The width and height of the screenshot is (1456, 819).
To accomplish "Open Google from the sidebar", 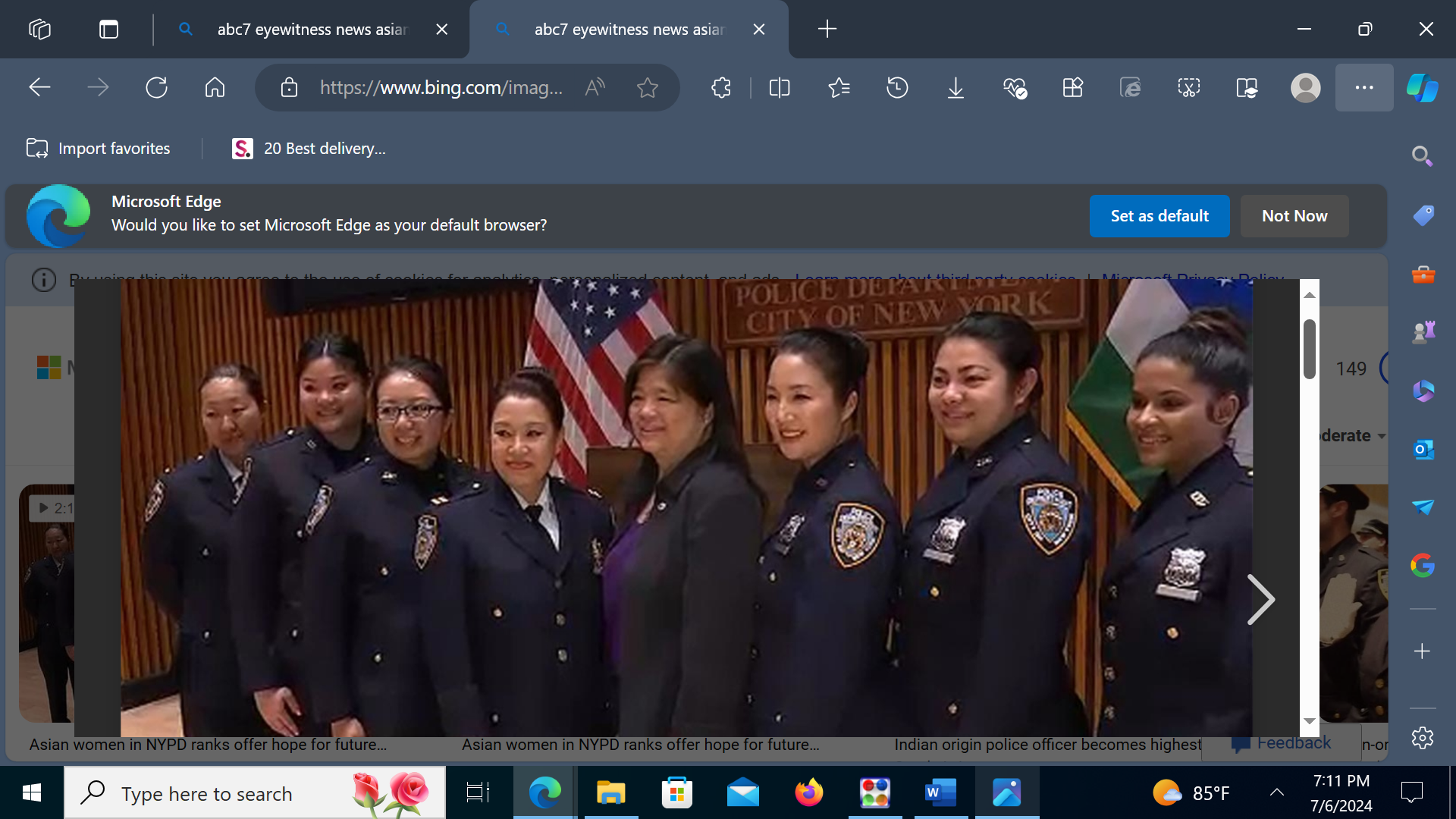I will tap(1423, 565).
